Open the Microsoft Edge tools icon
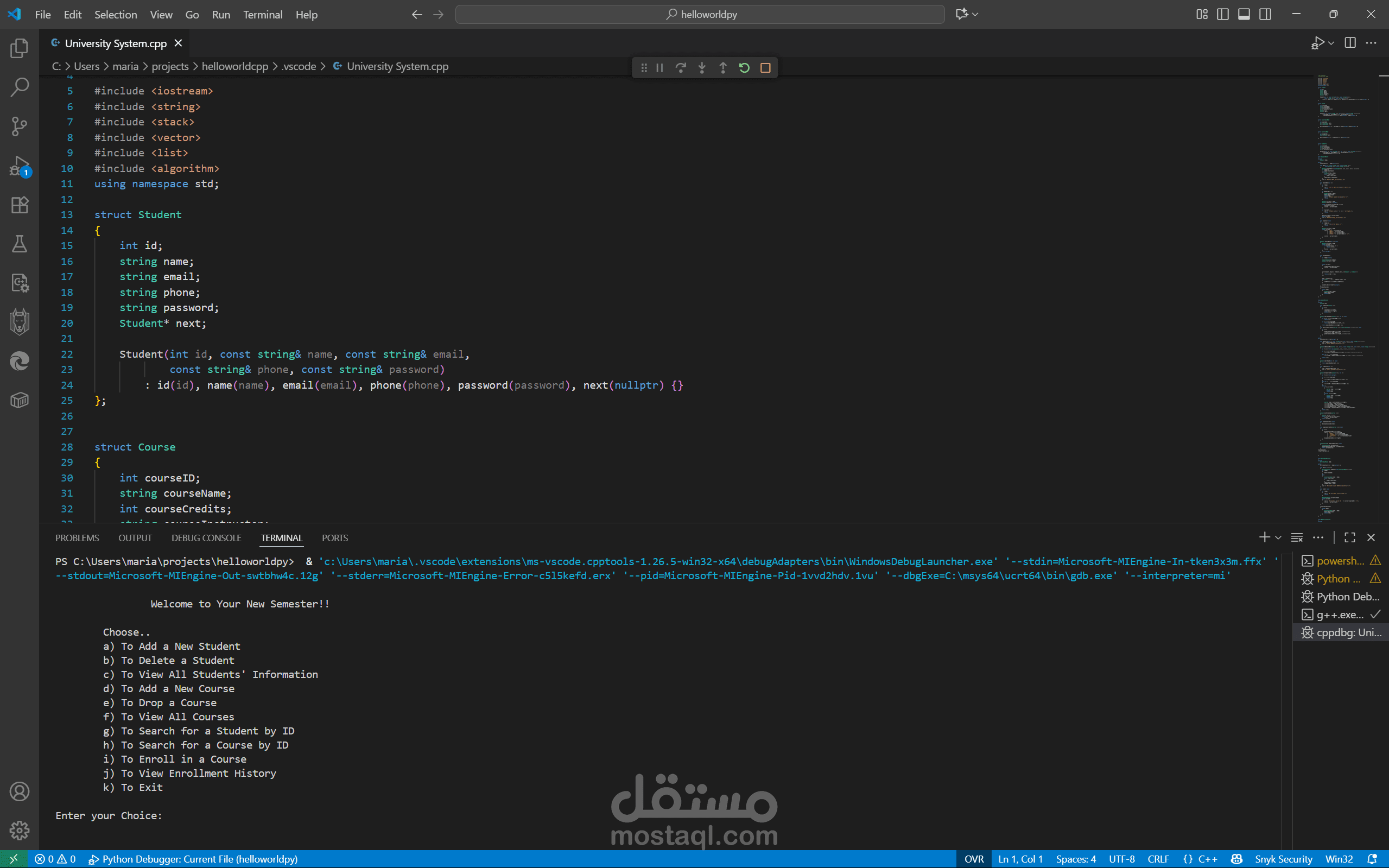This screenshot has width=1389, height=868. coord(20,361)
